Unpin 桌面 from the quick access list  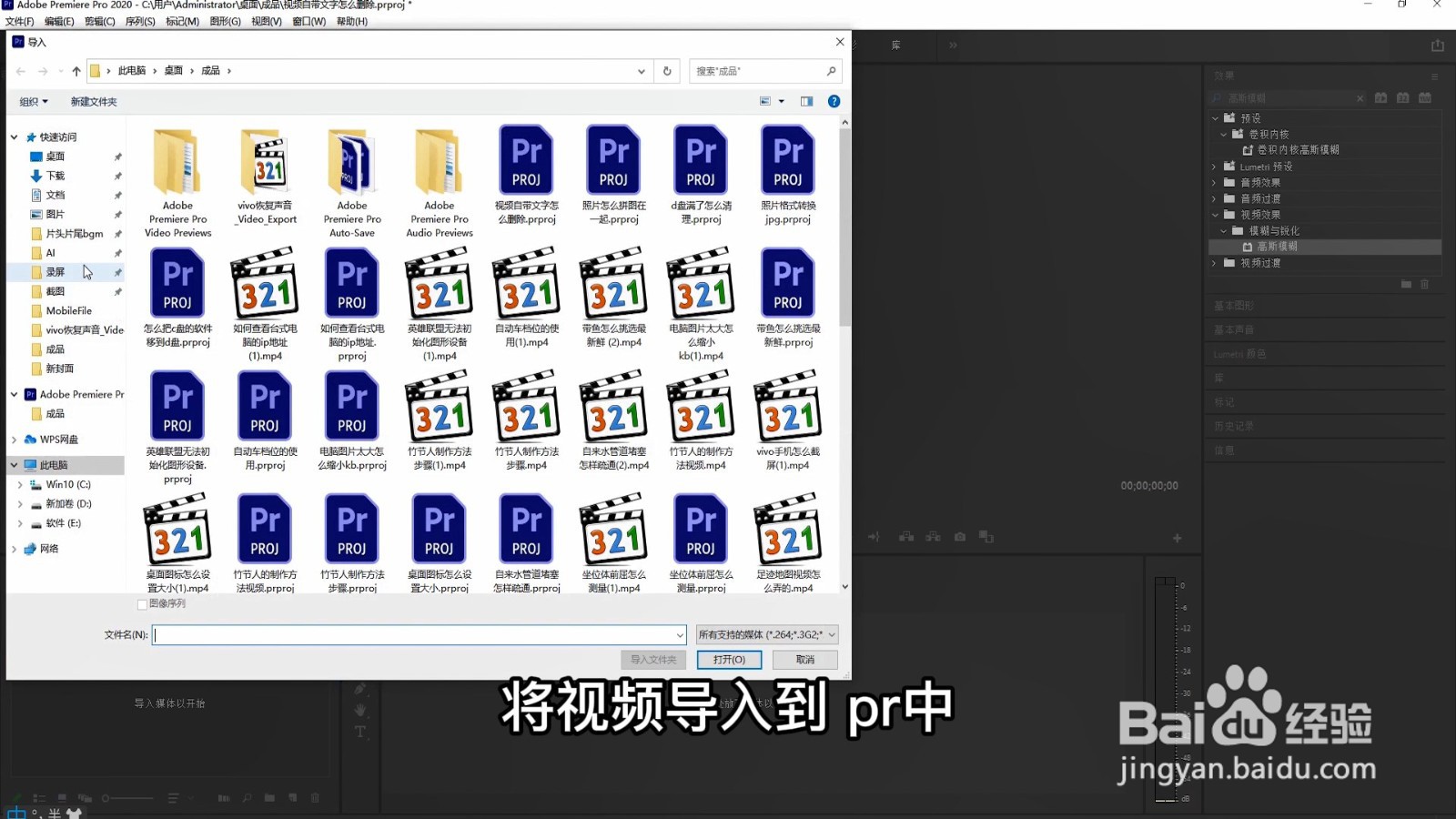pos(118,156)
